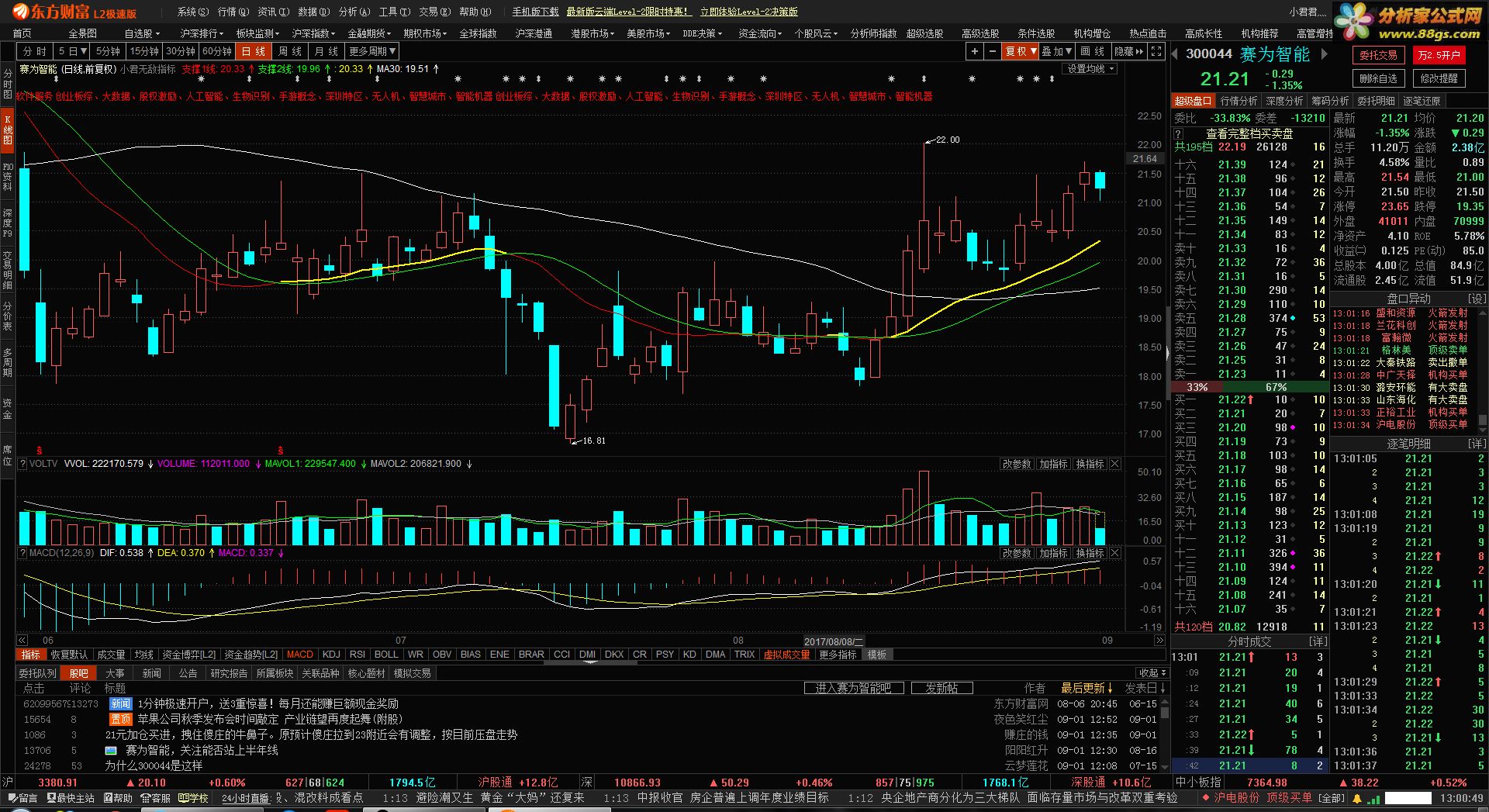Select the KDJ indicator tab

point(331,655)
